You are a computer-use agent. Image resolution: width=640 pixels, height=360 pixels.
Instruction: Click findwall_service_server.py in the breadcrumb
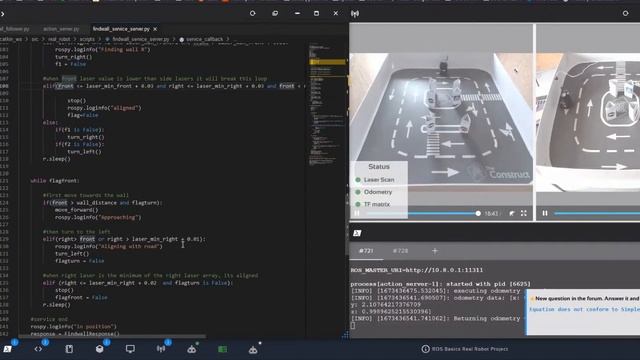141,39
